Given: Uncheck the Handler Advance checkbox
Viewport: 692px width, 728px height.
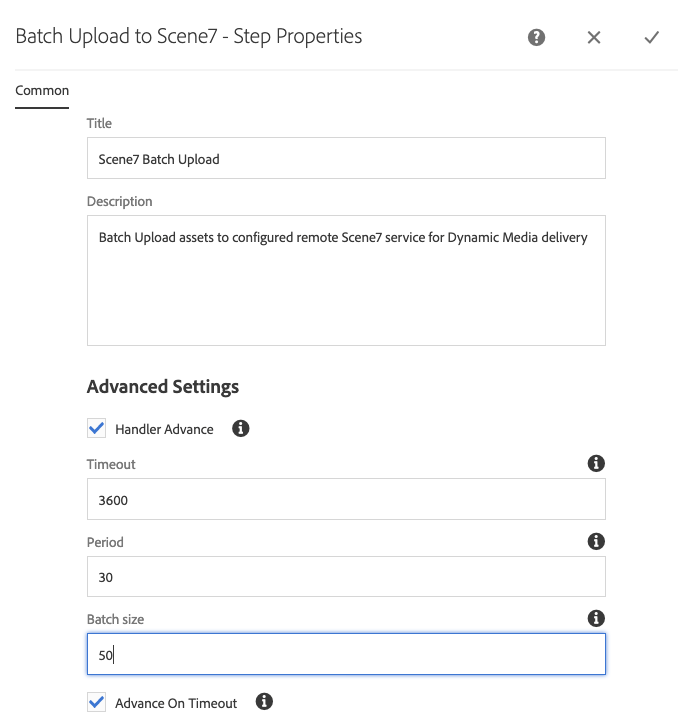Looking at the screenshot, I should click(97, 429).
